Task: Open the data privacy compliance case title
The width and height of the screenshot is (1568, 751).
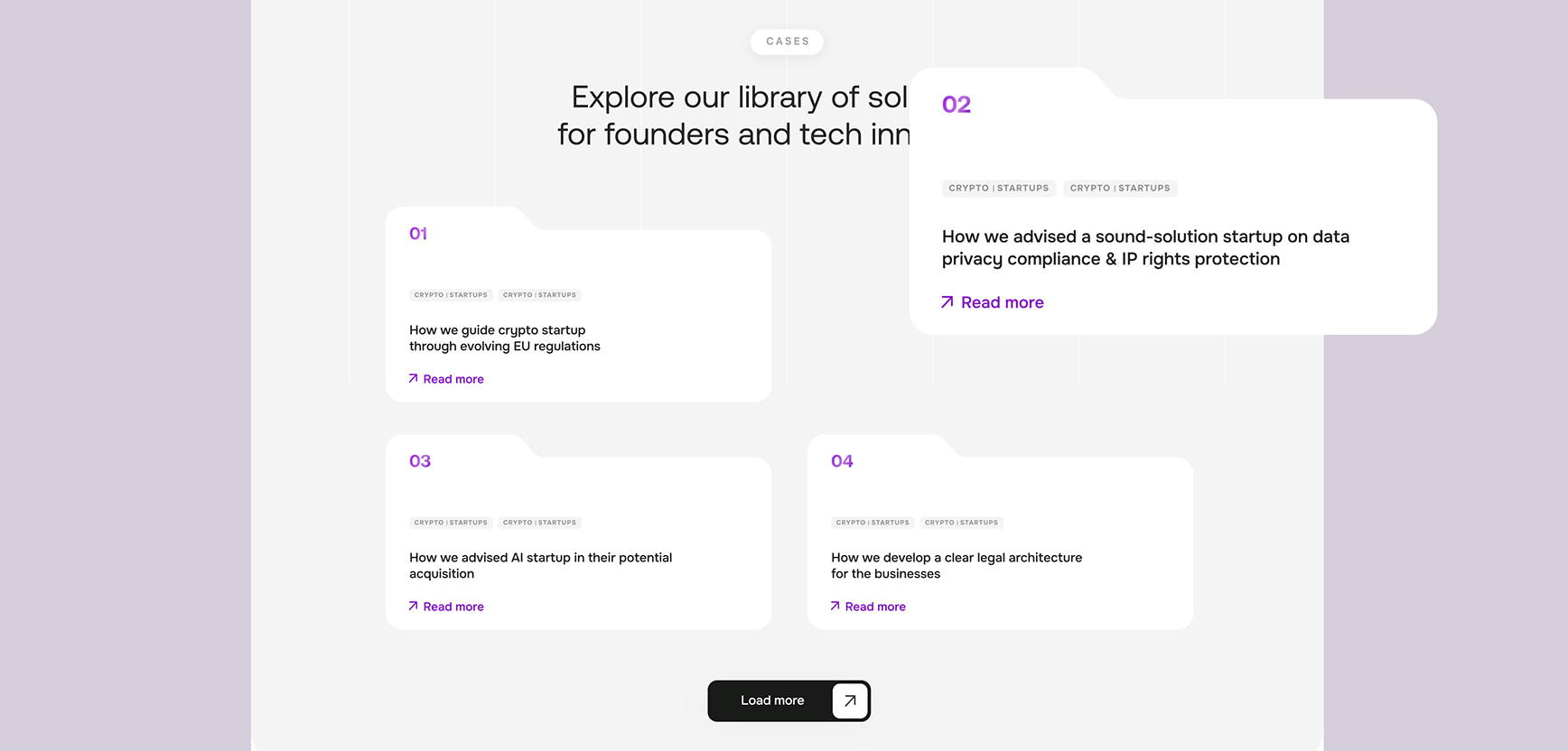Action: [x=1144, y=247]
